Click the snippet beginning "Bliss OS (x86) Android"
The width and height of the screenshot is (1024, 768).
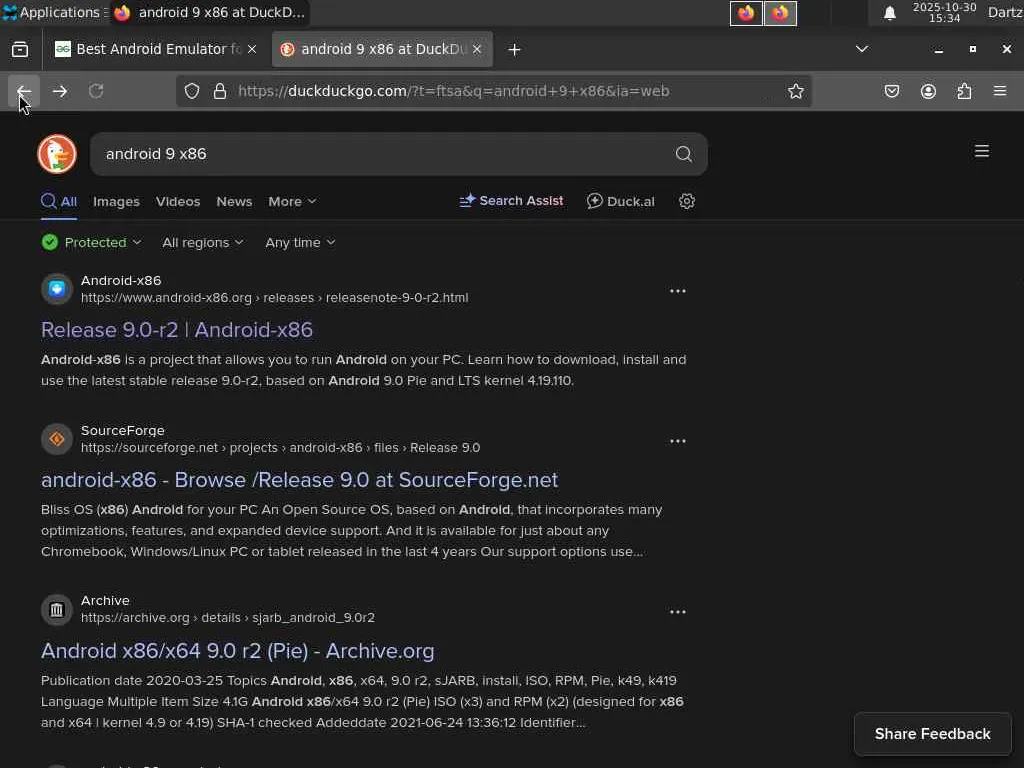coord(351,530)
